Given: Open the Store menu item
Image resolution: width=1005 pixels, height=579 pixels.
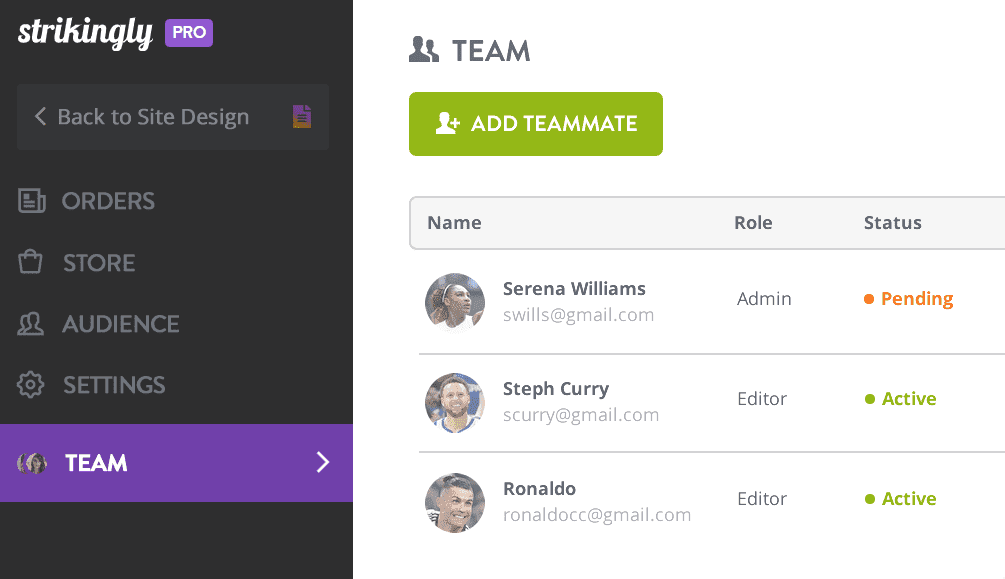Looking at the screenshot, I should tap(98, 263).
